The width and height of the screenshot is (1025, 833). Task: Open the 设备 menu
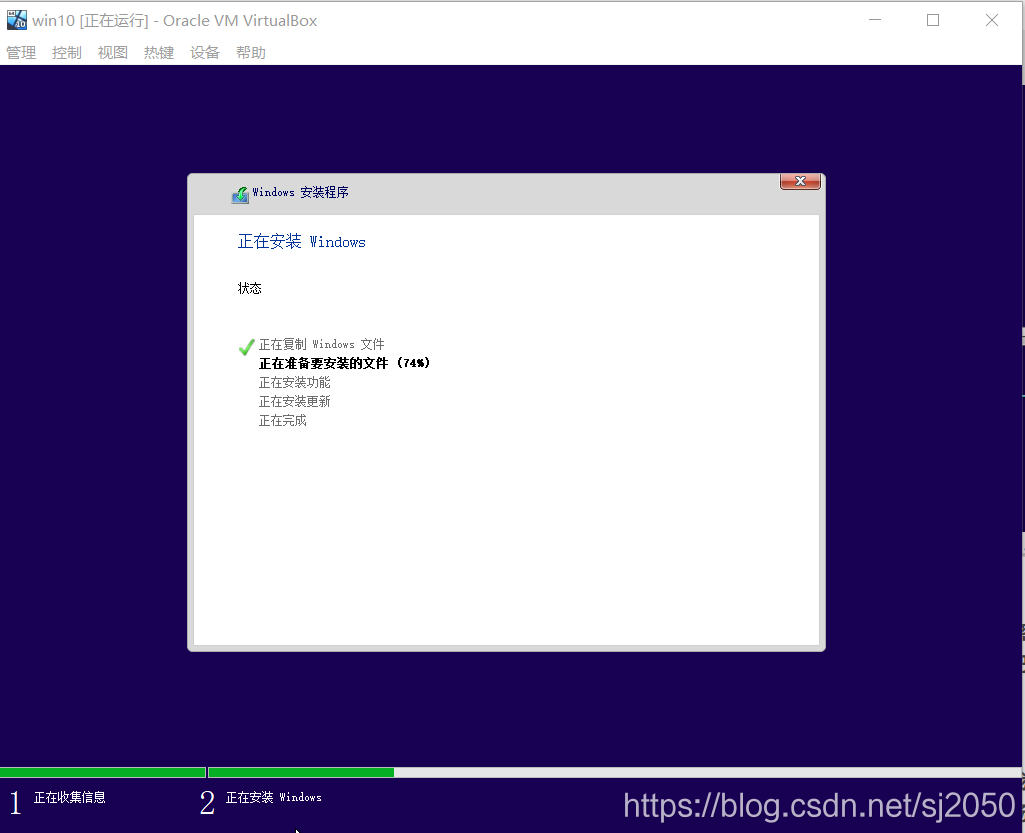coord(205,53)
